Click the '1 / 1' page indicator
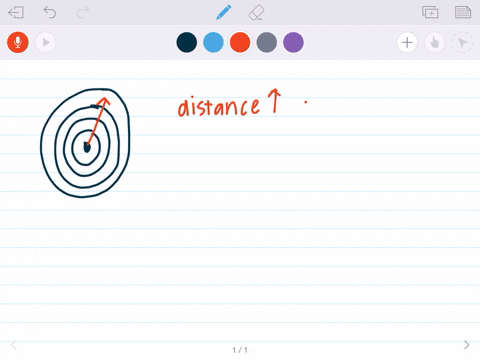This screenshot has width=480, height=360. click(x=240, y=350)
